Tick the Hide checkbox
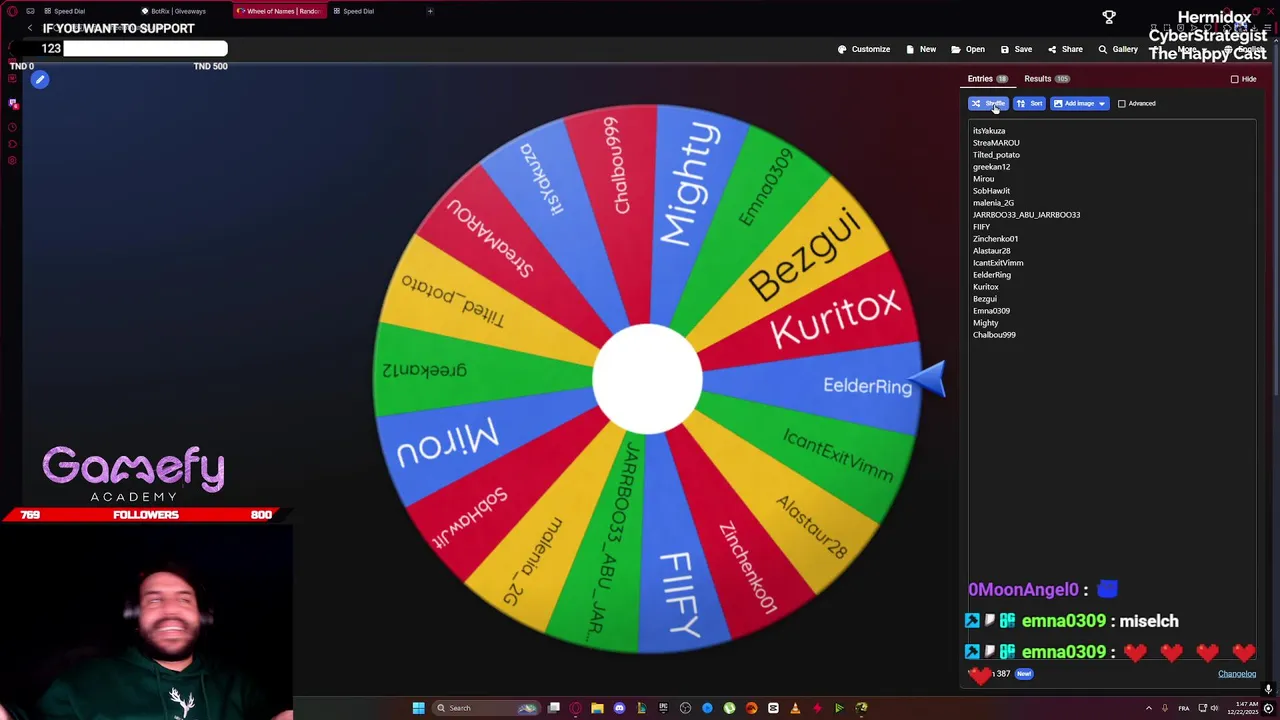This screenshot has width=1280, height=720. coord(1234,79)
